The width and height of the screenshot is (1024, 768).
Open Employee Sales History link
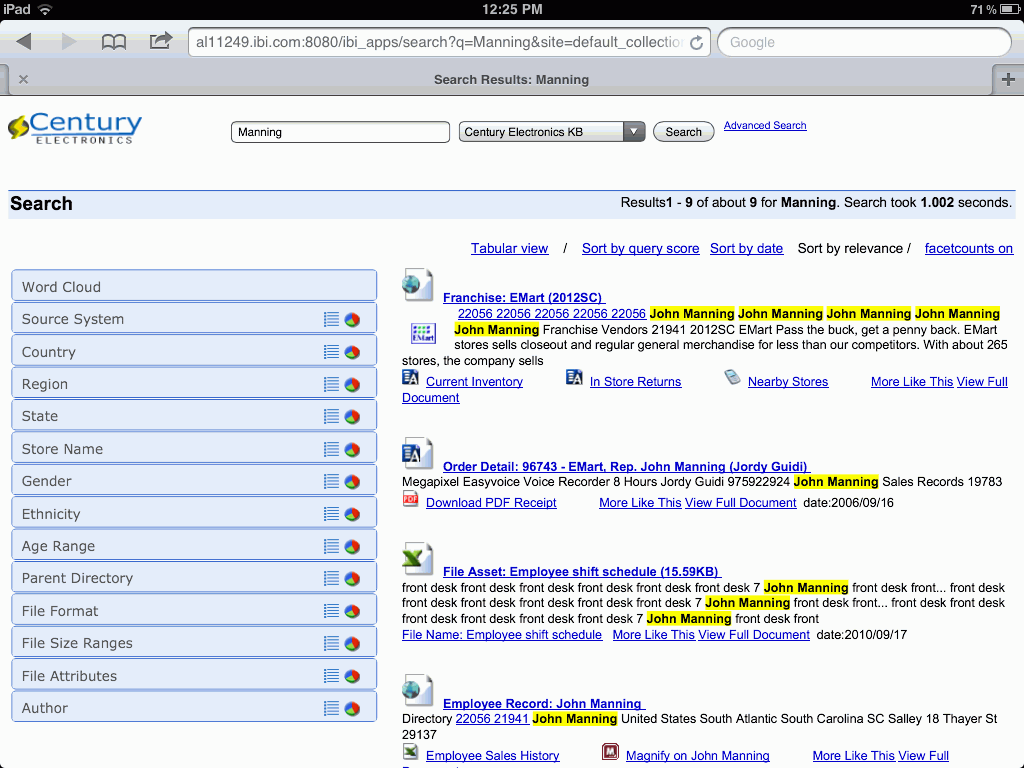click(492, 756)
